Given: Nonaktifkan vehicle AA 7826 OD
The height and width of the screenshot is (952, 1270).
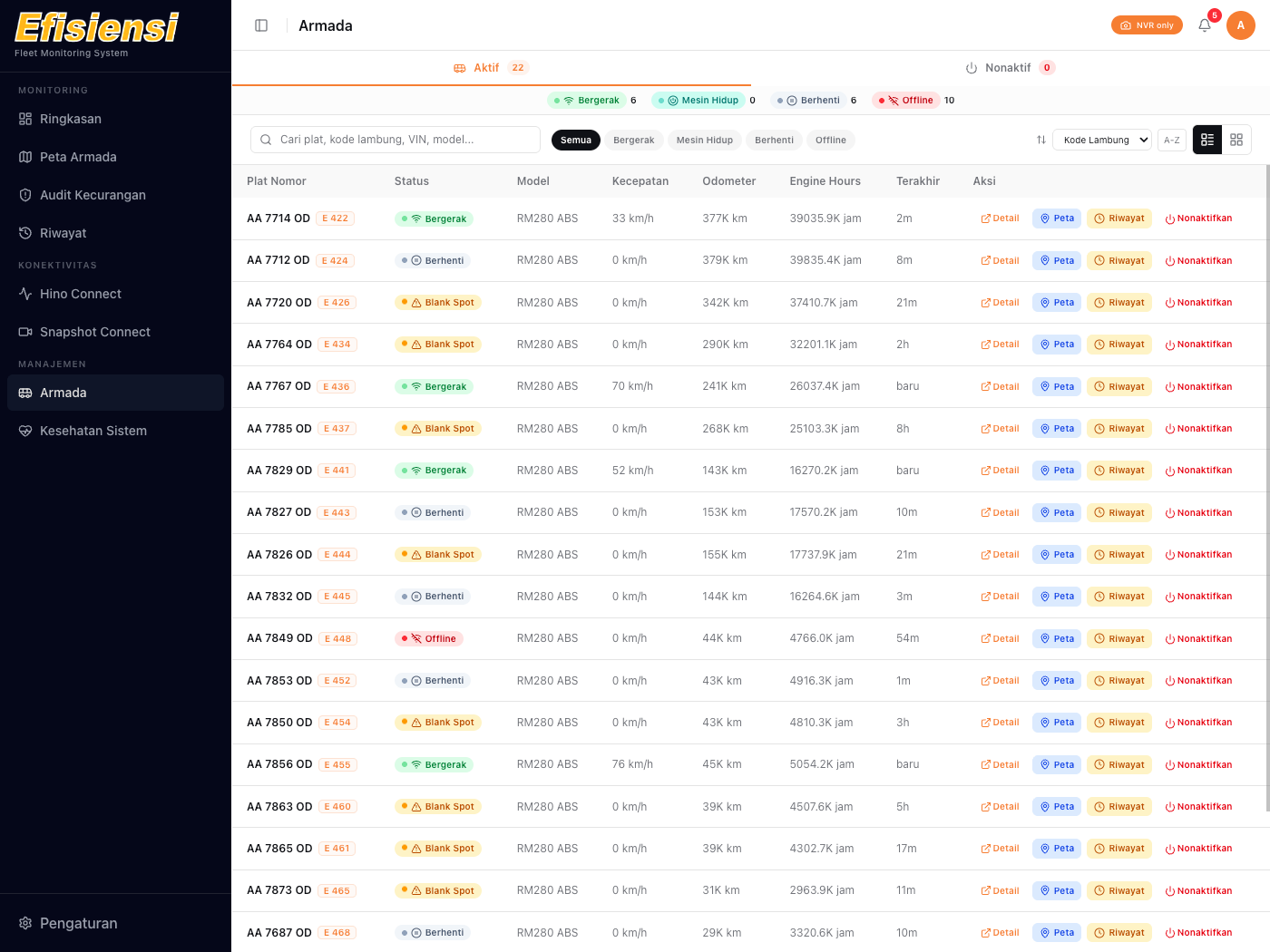Looking at the screenshot, I should (x=1198, y=555).
